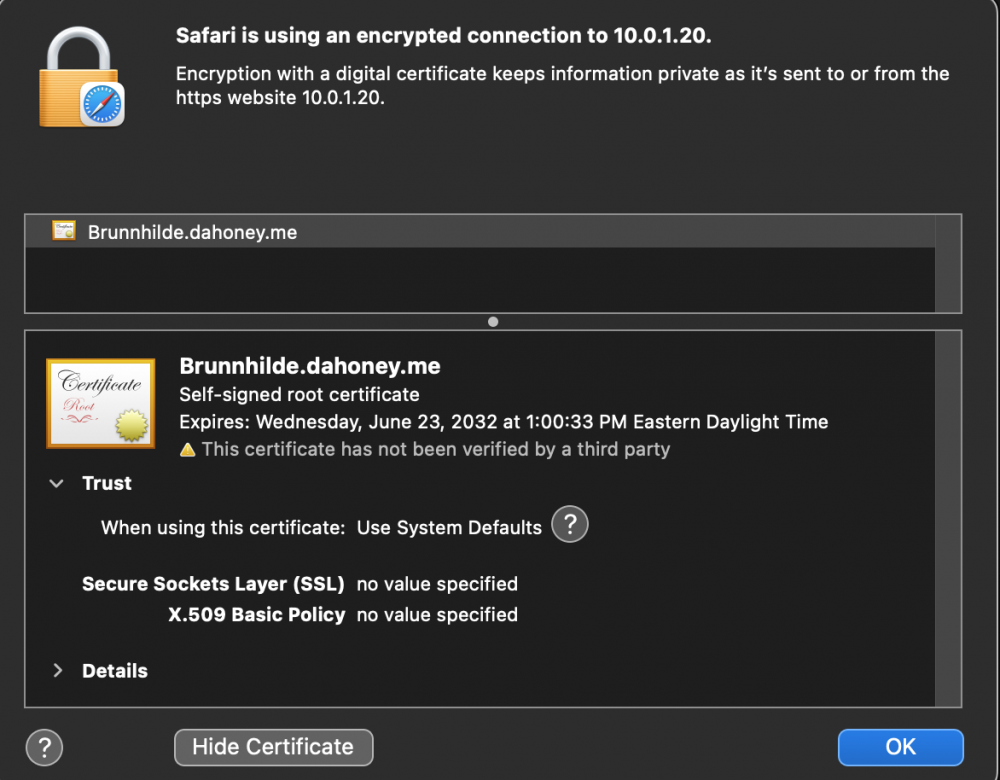The width and height of the screenshot is (1000, 780).
Task: Click the bold Brunnhilde.dahoney.me heading in details pane
Action: (x=310, y=366)
